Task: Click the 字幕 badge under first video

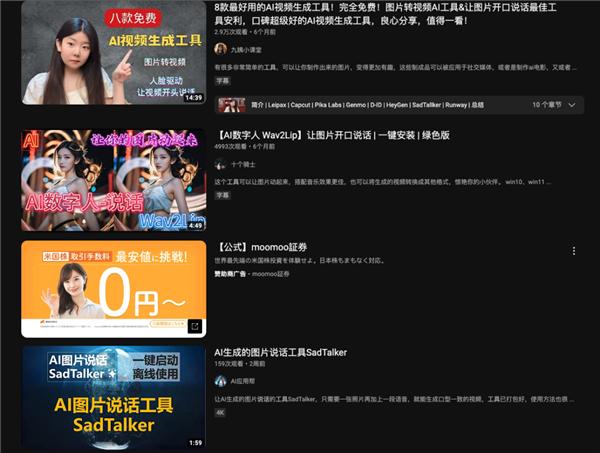Action: pos(223,81)
